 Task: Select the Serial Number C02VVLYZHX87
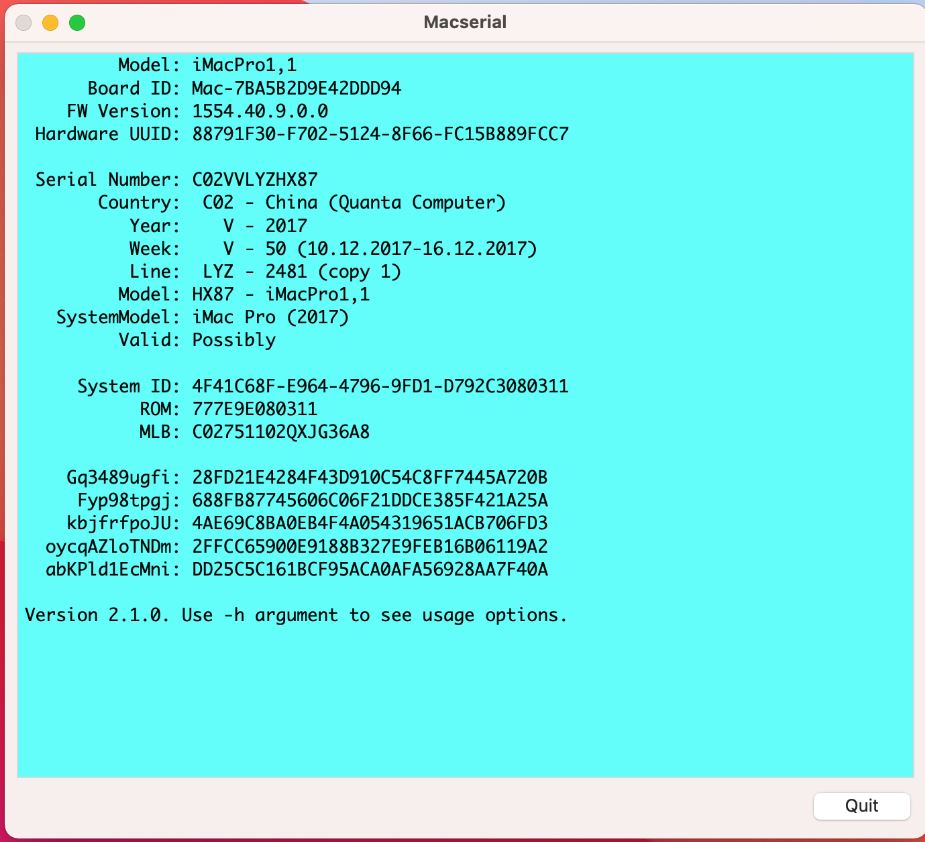(x=255, y=179)
